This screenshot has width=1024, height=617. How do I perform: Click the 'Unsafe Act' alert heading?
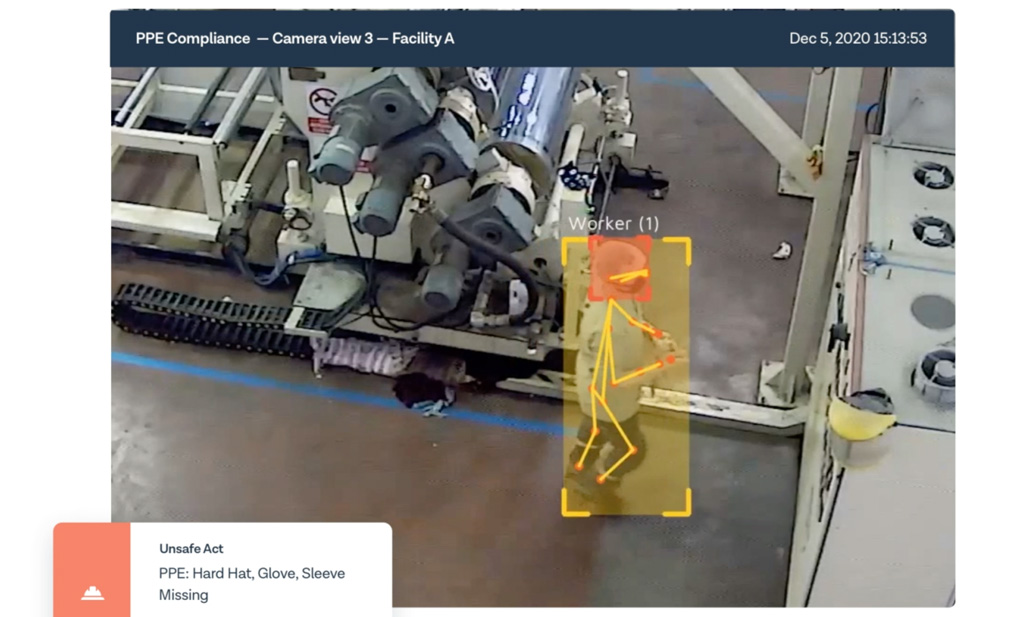tap(191, 548)
